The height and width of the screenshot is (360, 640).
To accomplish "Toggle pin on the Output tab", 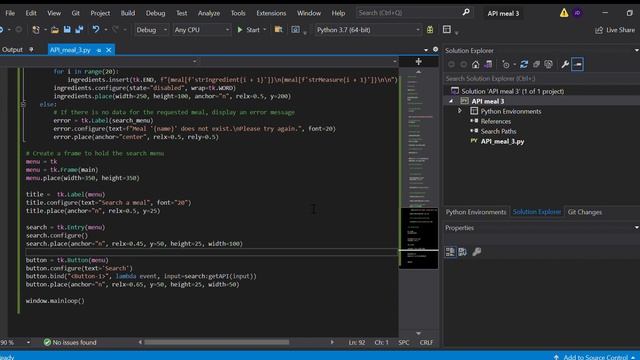I will coord(31,50).
